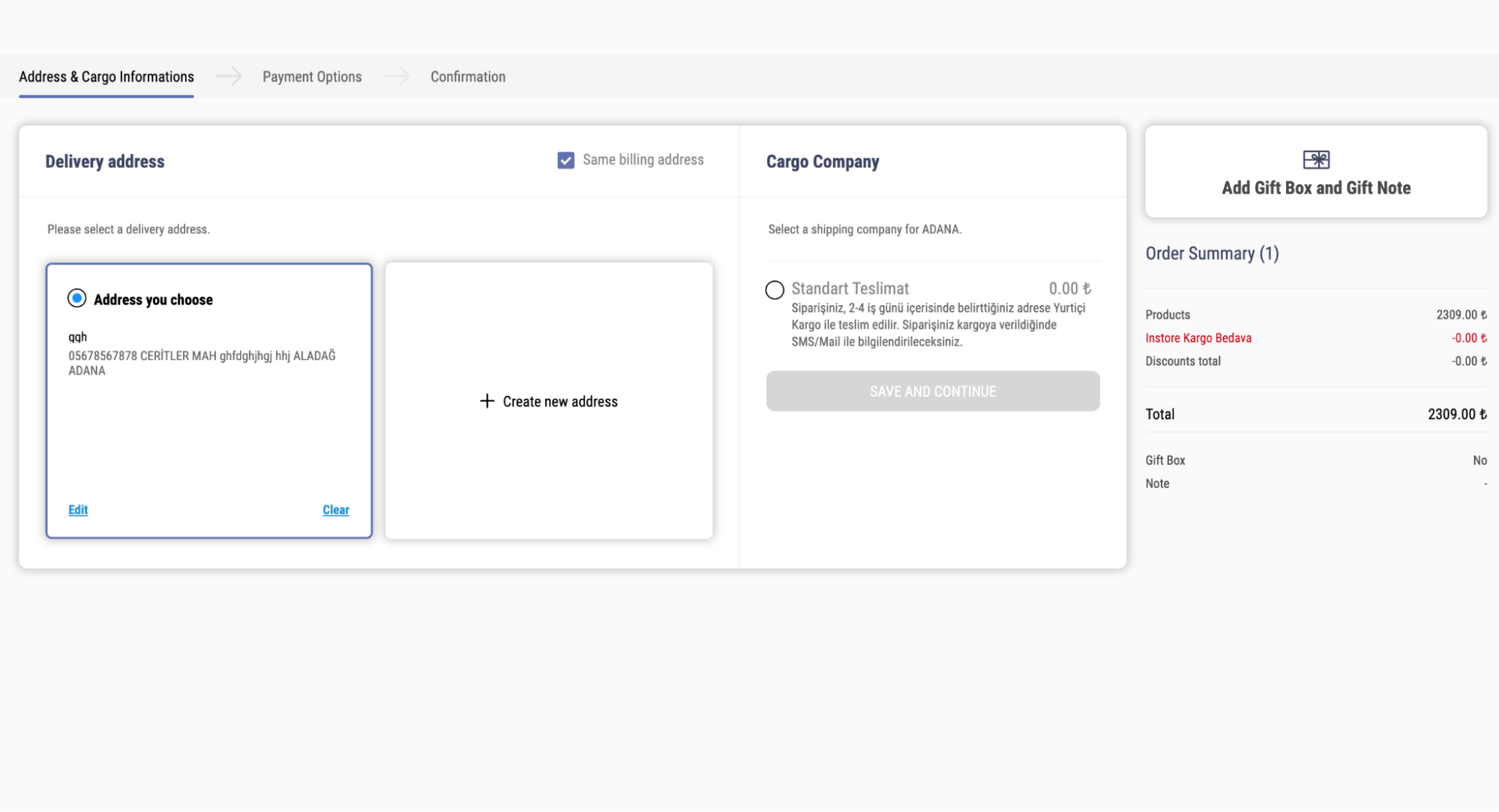Go to Payment Options step

click(312, 76)
